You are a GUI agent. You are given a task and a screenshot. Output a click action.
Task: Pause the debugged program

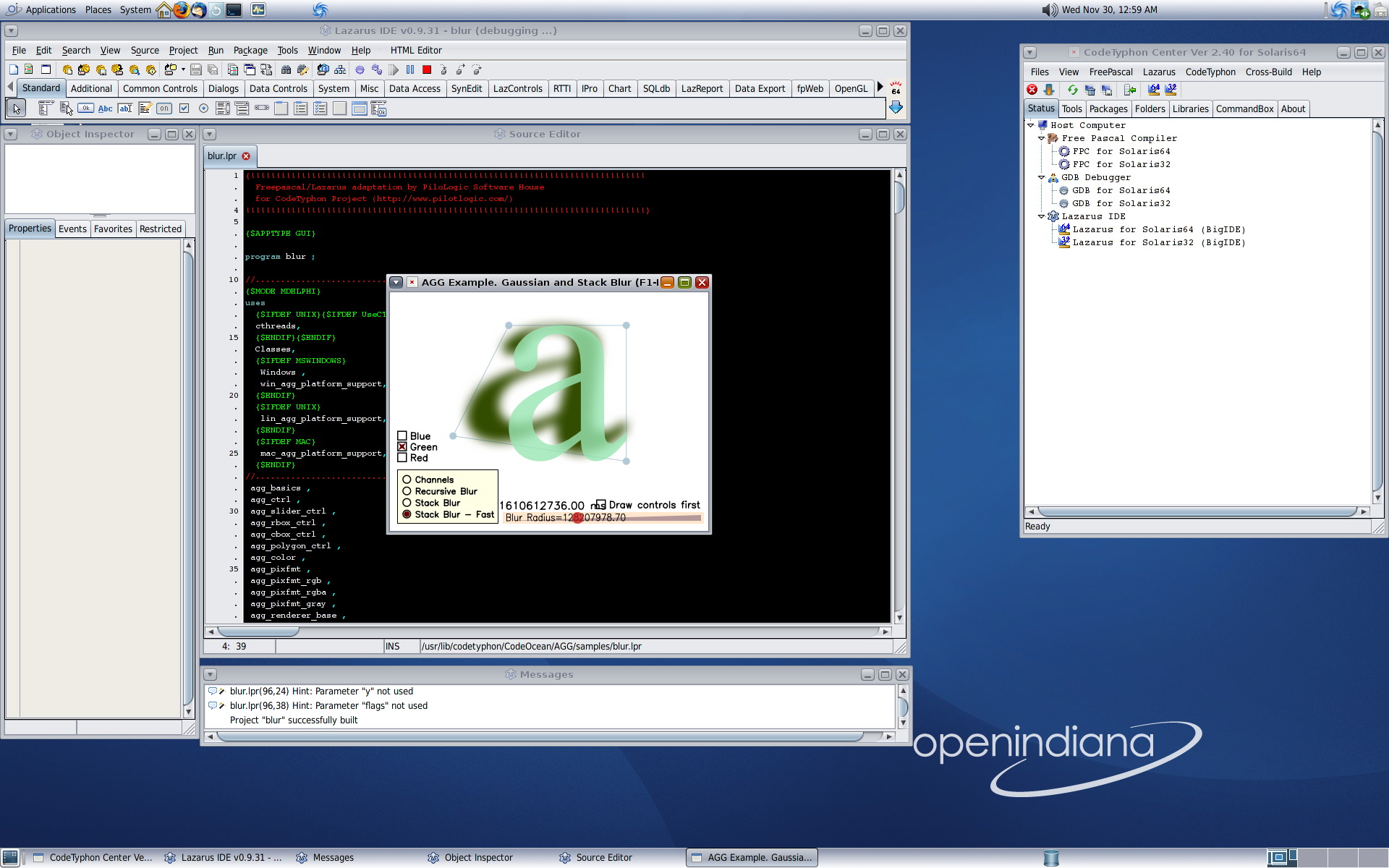point(410,69)
